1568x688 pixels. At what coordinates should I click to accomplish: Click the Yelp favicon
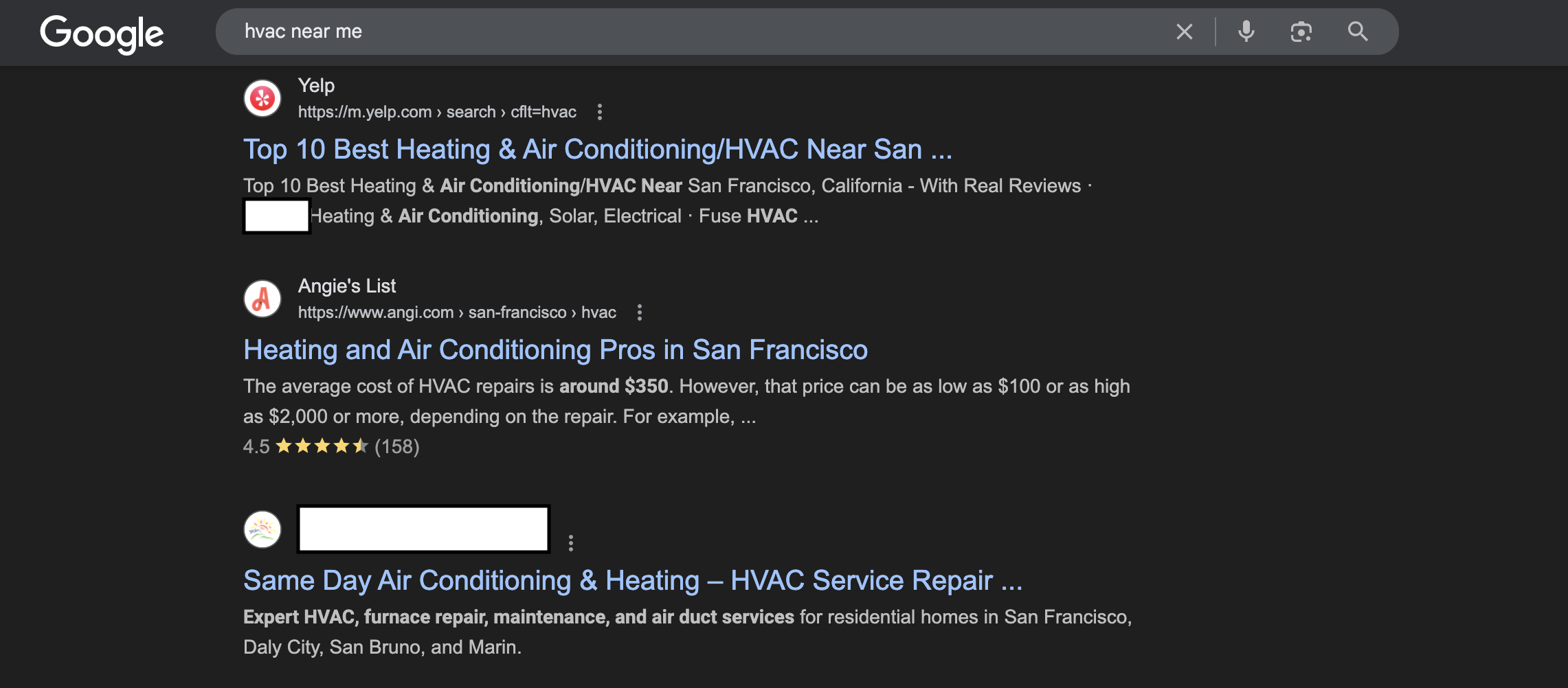(x=262, y=98)
